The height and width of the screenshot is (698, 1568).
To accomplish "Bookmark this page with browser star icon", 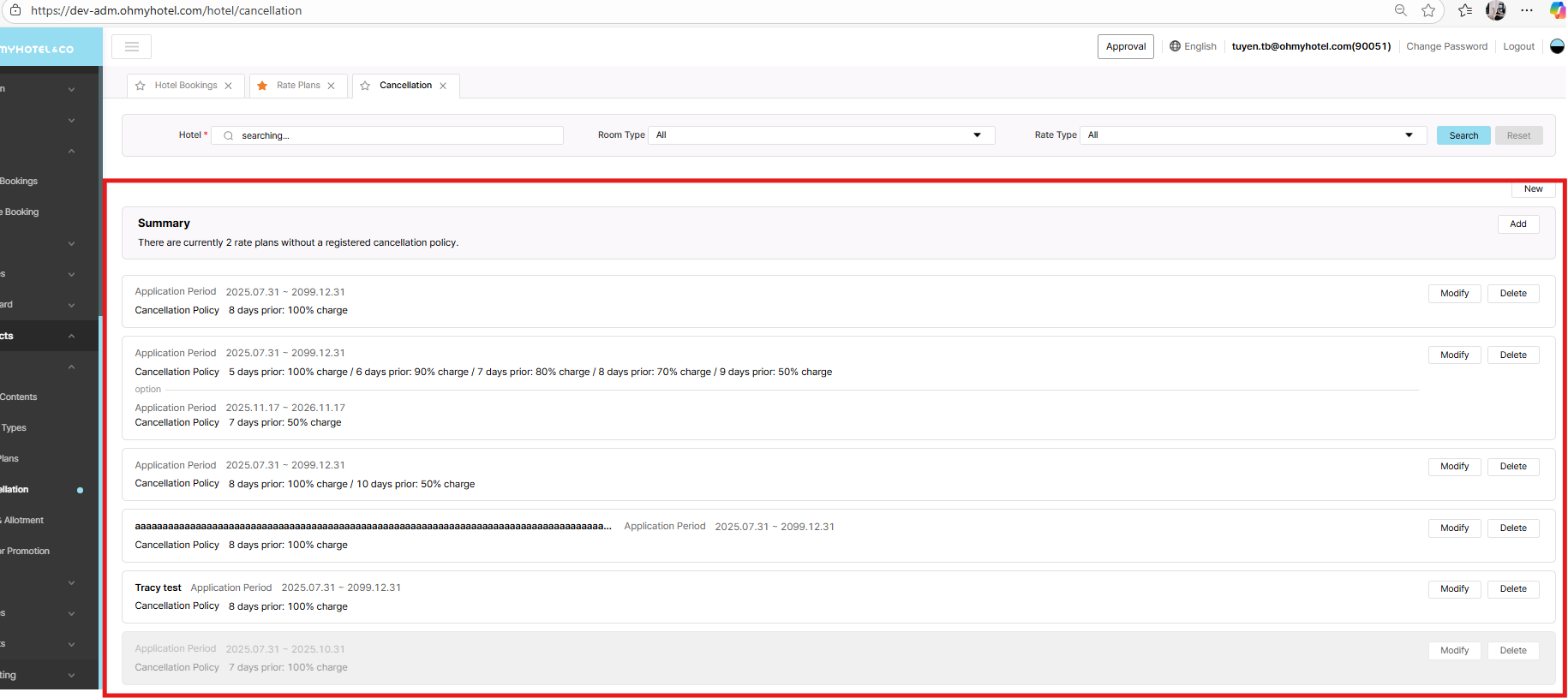I will [x=1428, y=10].
